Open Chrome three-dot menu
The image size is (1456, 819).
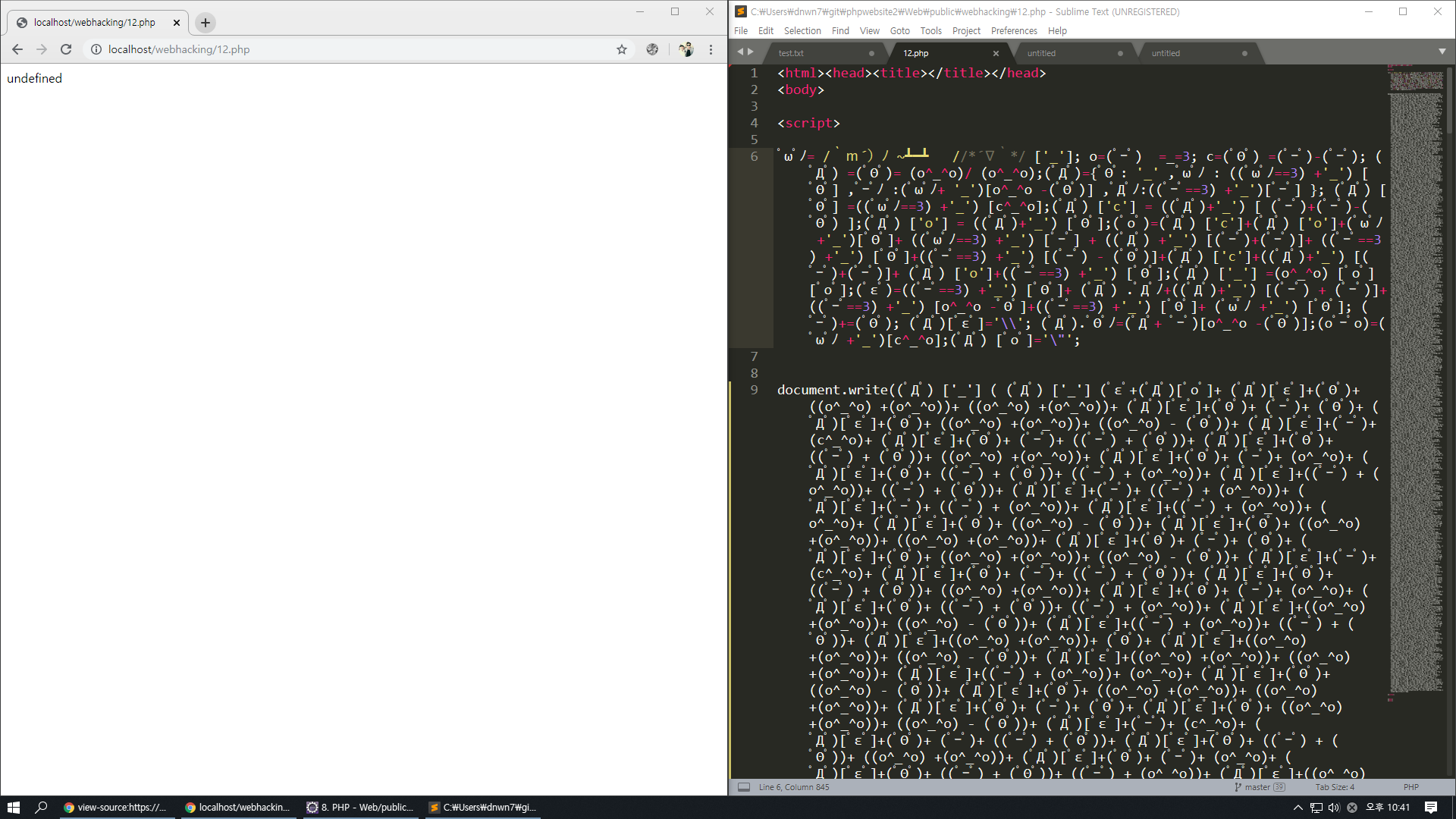coord(711,49)
